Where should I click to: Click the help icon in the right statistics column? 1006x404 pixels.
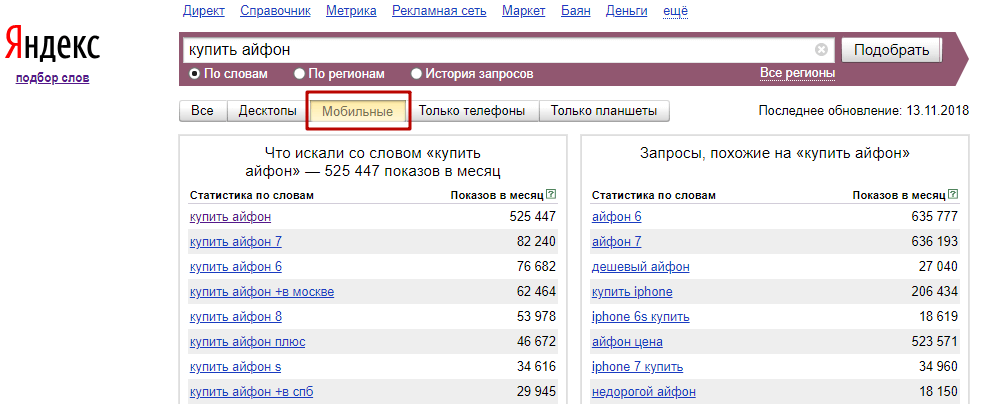tap(952, 195)
